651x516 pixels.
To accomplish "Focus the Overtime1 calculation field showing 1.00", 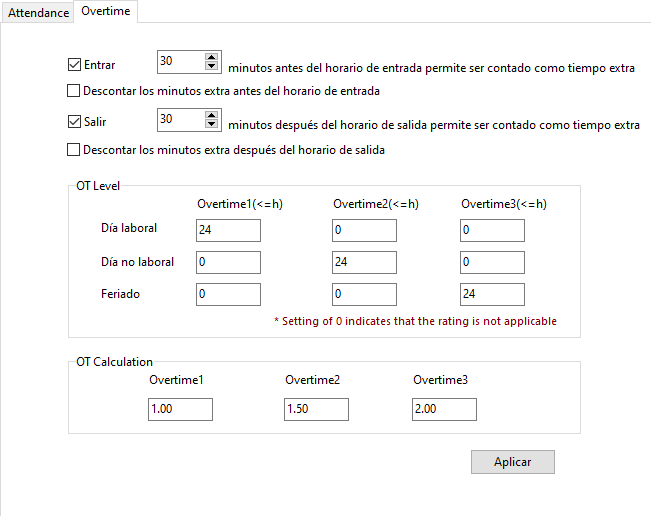I will pyautogui.click(x=180, y=409).
